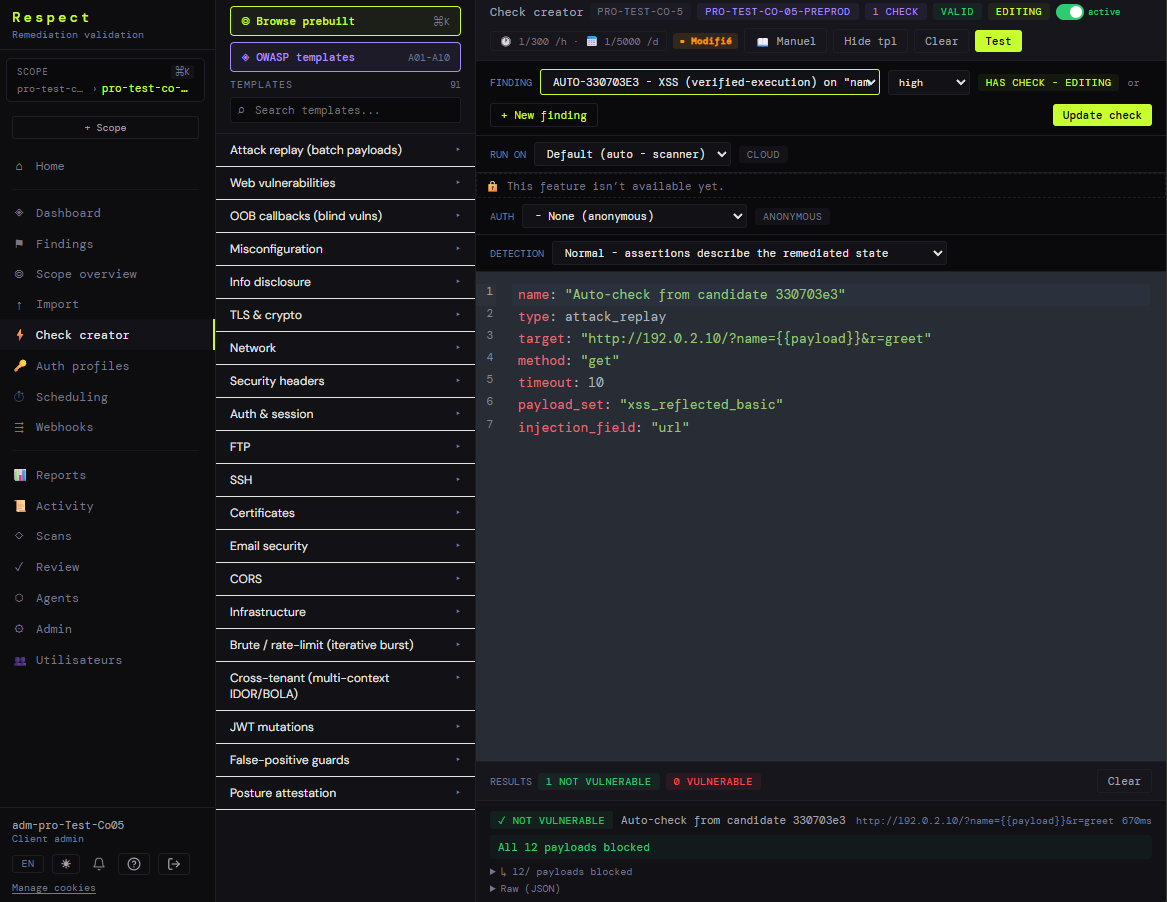Click the Check creator lightning icon
1167x902 pixels.
19,336
